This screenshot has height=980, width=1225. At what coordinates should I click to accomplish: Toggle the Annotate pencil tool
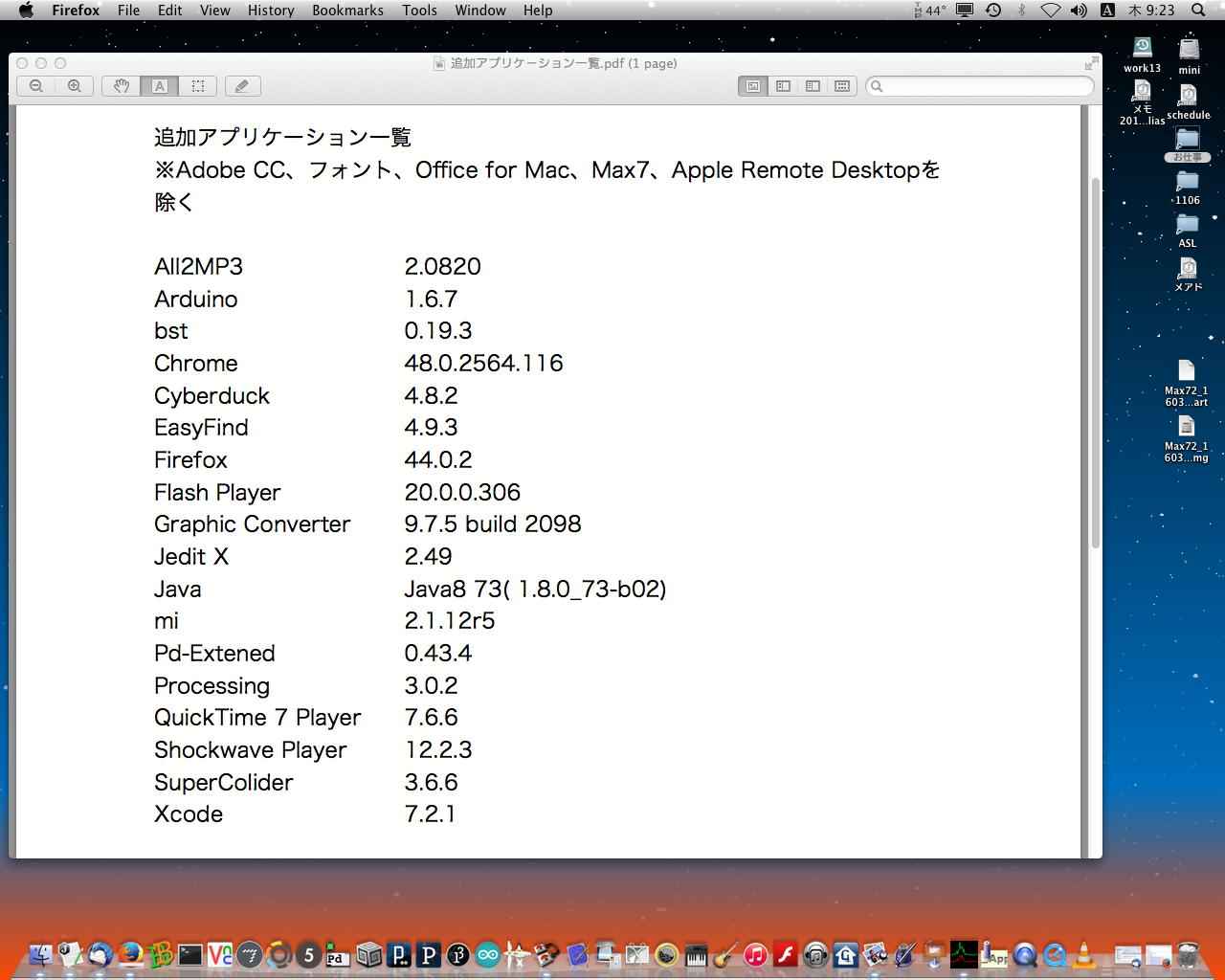click(x=242, y=86)
